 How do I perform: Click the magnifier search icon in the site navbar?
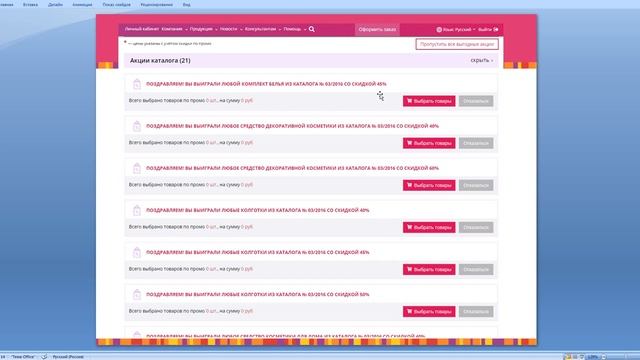[x=312, y=29]
